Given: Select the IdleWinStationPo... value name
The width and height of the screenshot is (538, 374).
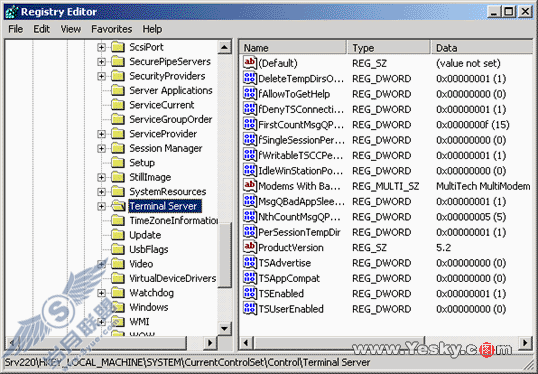Looking at the screenshot, I should coord(301,171).
